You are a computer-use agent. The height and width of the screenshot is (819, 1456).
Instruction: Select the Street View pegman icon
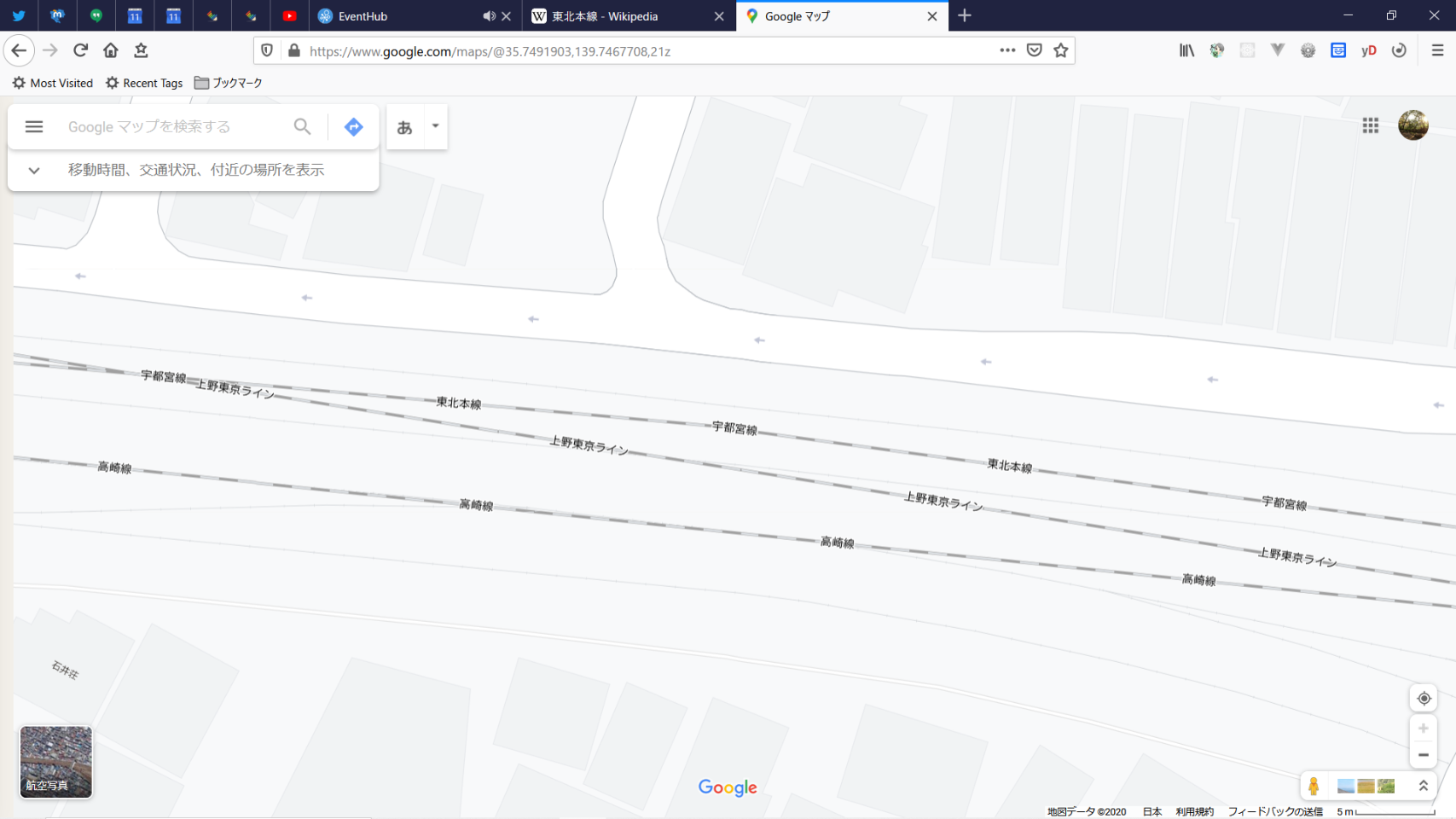[1314, 786]
